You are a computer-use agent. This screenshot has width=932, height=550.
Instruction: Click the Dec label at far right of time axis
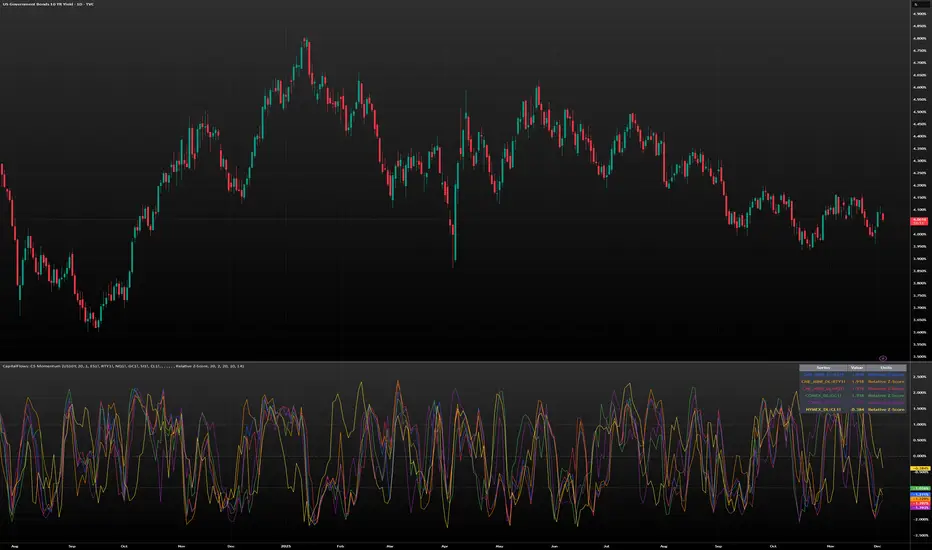coord(877,546)
